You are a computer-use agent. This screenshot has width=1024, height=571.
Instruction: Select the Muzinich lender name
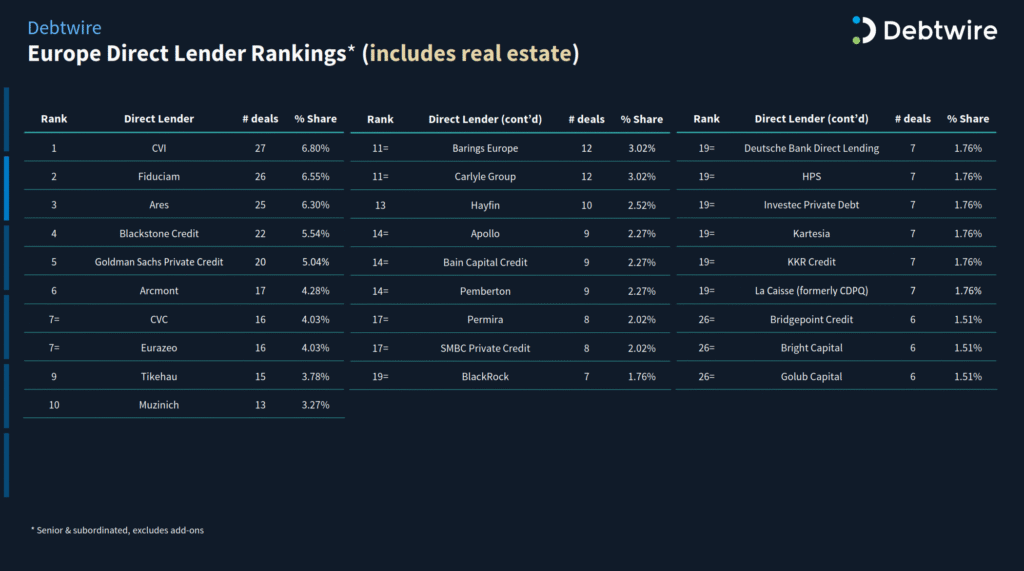click(x=159, y=405)
